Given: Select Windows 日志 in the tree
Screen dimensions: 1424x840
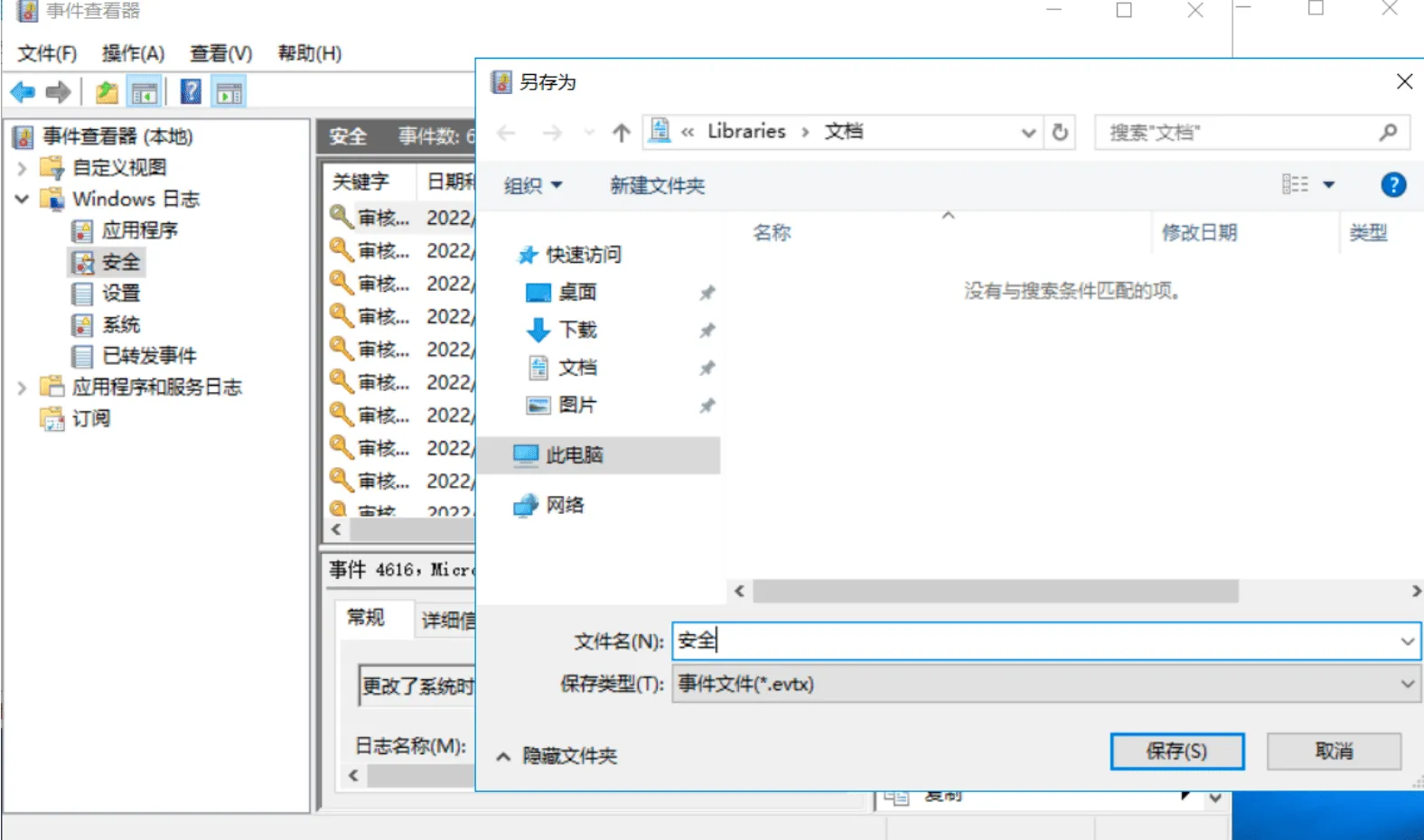Looking at the screenshot, I should pyautogui.click(x=136, y=199).
